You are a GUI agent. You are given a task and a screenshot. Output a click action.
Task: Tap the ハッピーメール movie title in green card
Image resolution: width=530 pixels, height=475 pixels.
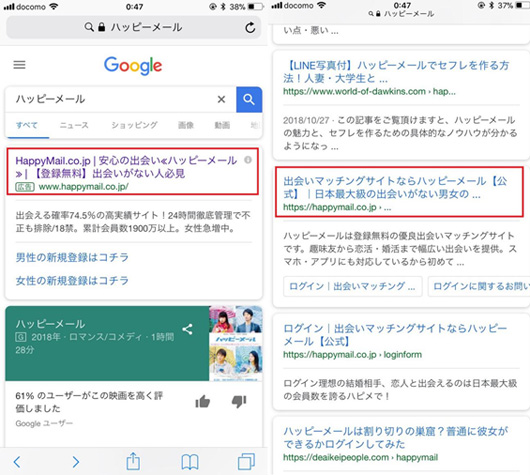tap(50, 324)
